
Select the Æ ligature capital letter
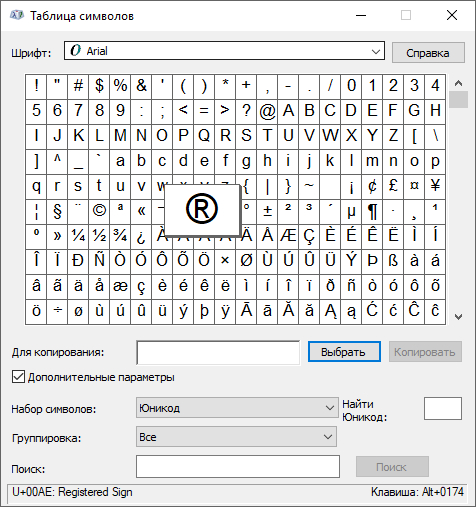[288, 237]
